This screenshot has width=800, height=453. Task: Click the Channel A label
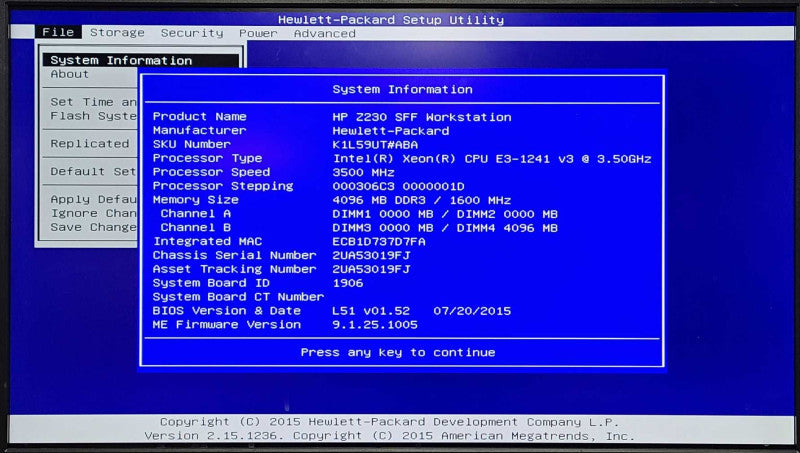195,214
